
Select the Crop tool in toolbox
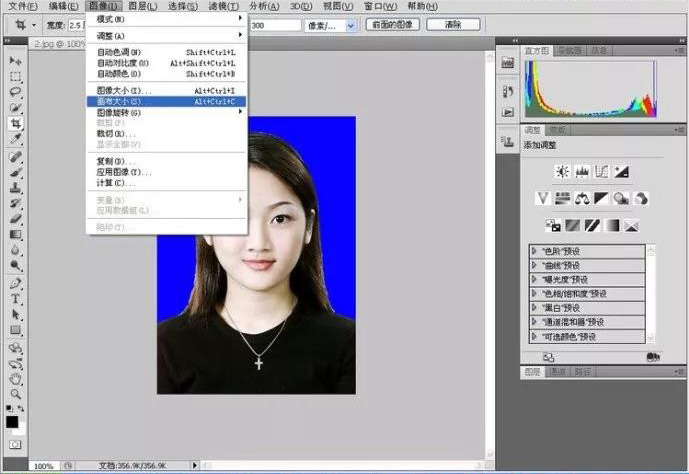[16, 124]
